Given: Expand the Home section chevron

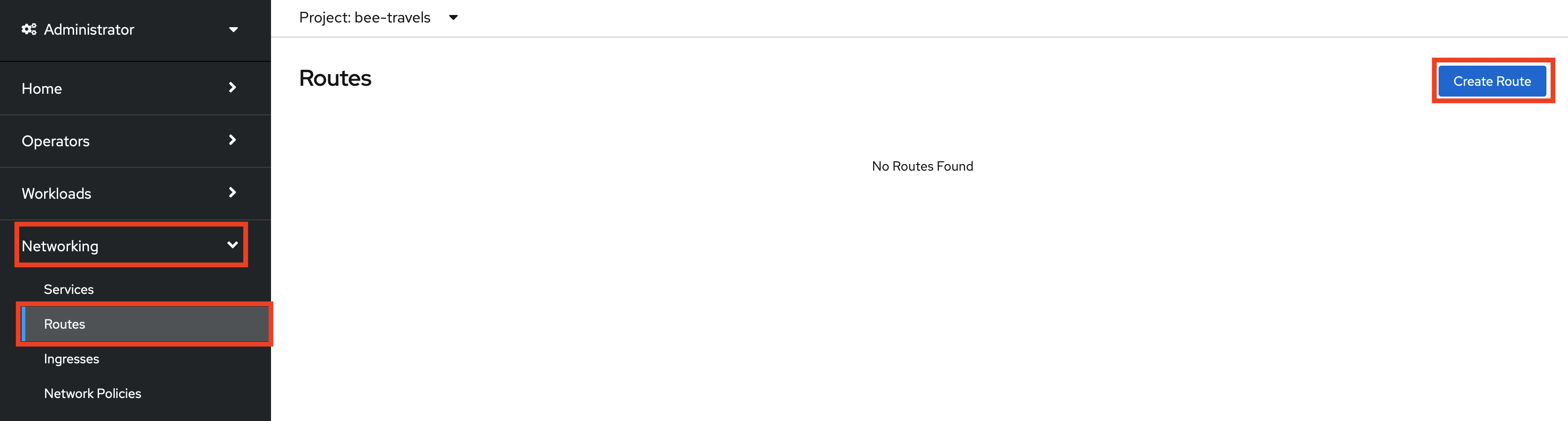Looking at the screenshot, I should pos(232,88).
